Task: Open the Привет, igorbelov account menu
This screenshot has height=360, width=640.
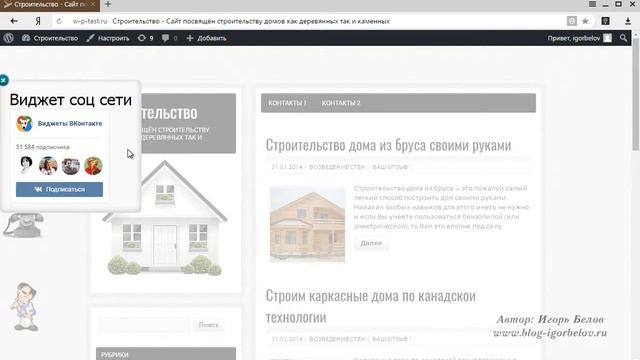Action: (x=580, y=38)
